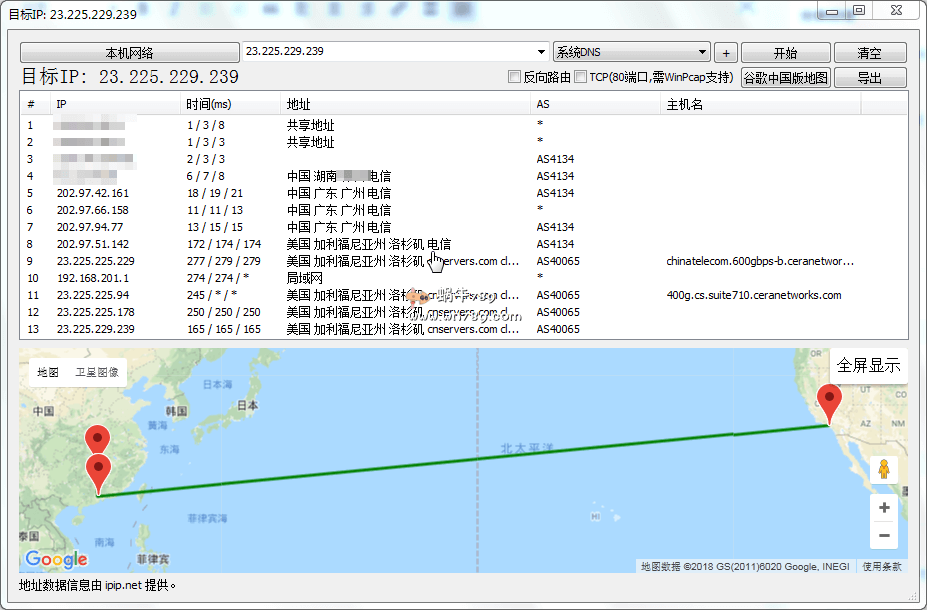Show the map fullscreen via 全屏显示
The height and width of the screenshot is (610, 927).
868,366
